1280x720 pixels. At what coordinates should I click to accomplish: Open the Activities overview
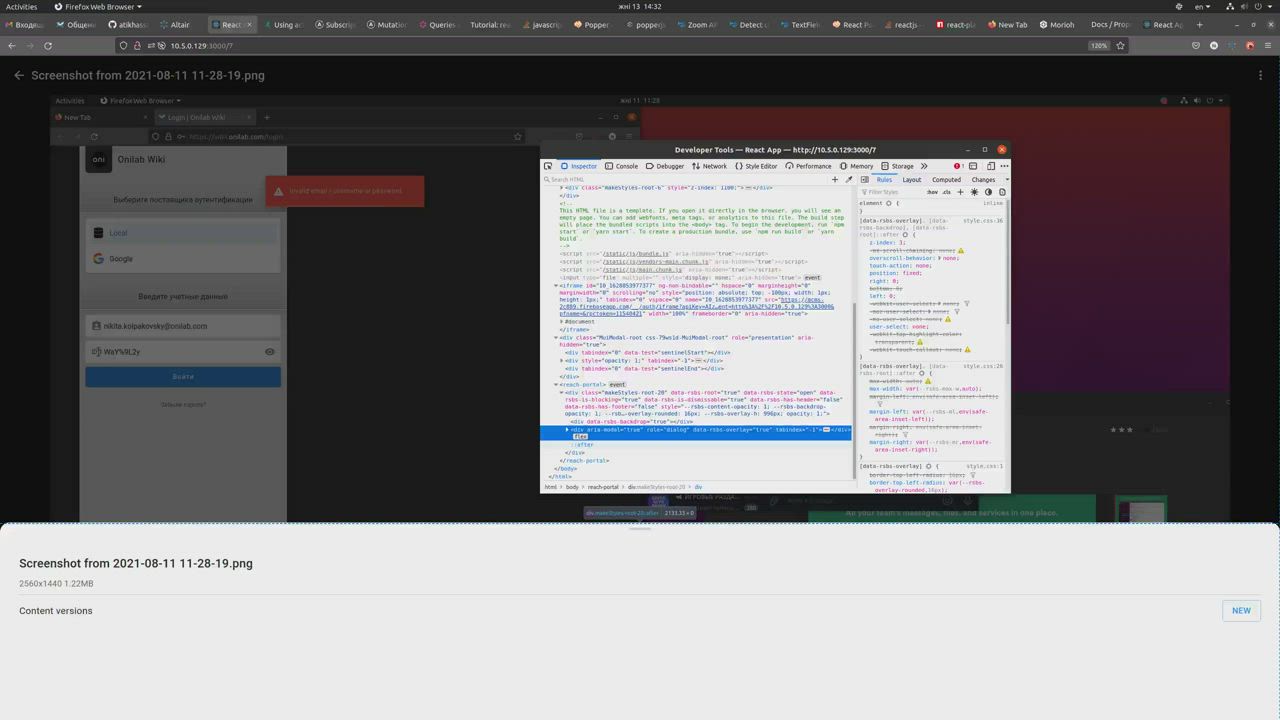pyautogui.click(x=21, y=6)
